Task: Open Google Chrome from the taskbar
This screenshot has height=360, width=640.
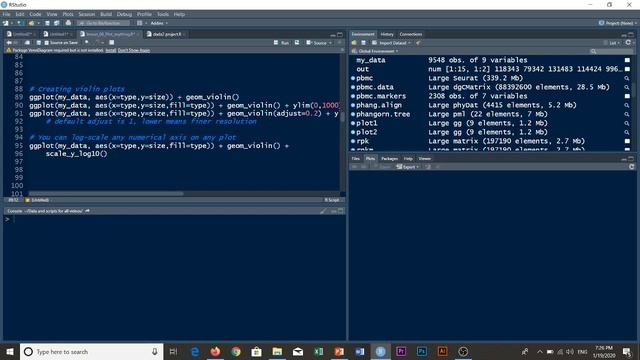Action: pyautogui.click(x=236, y=351)
